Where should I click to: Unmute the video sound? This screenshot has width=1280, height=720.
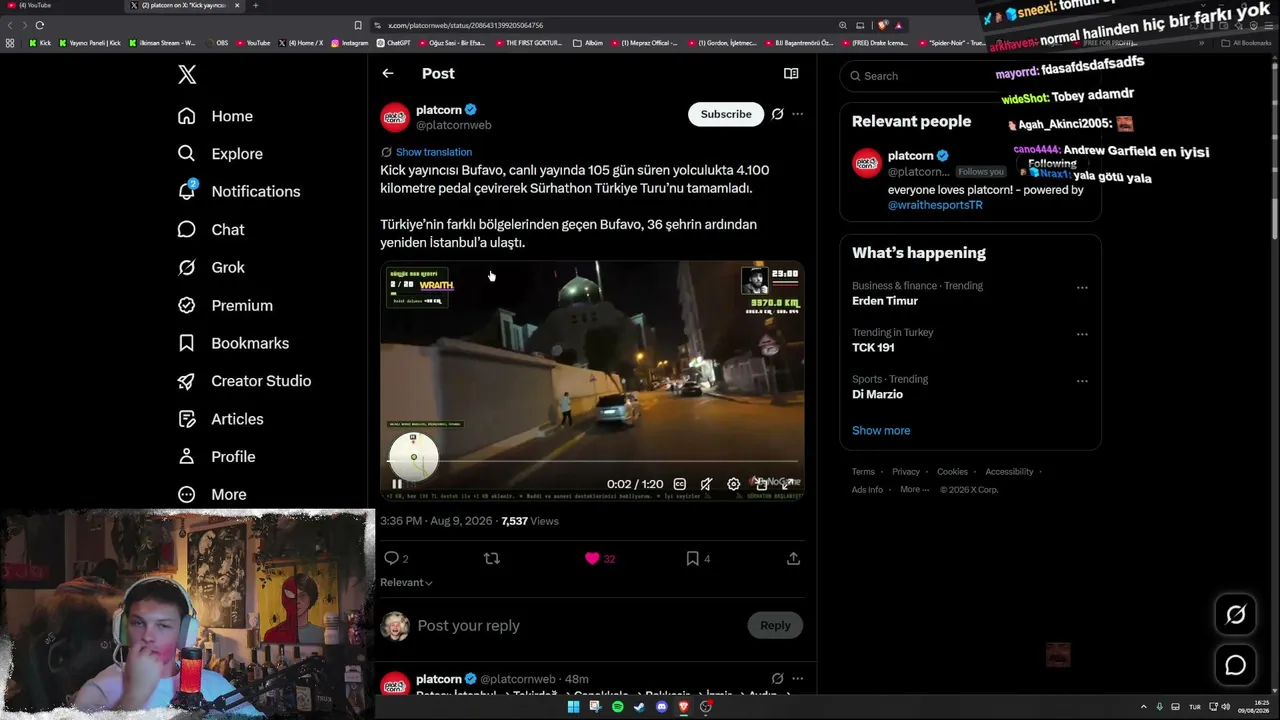tap(707, 484)
